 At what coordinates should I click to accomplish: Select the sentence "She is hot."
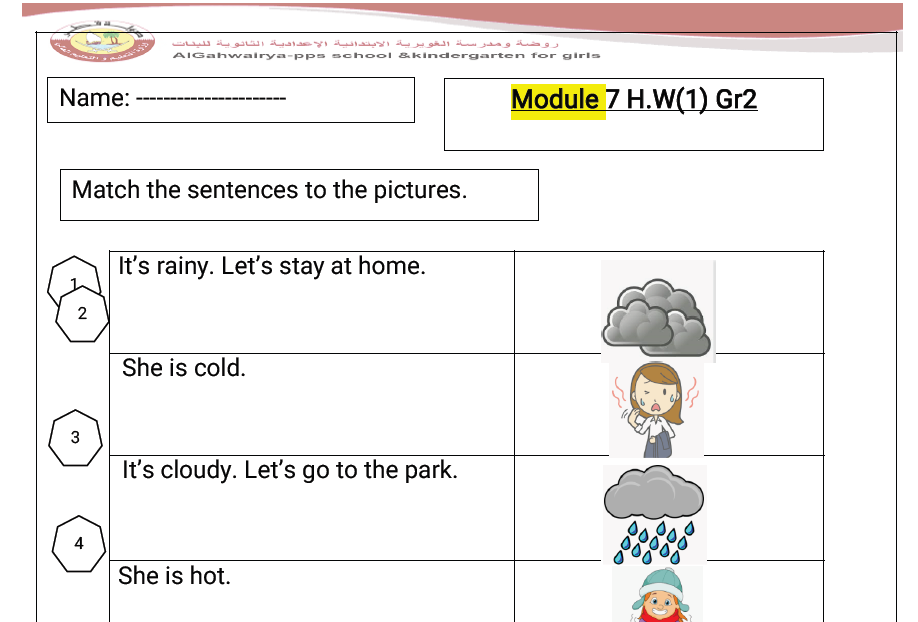(174, 576)
